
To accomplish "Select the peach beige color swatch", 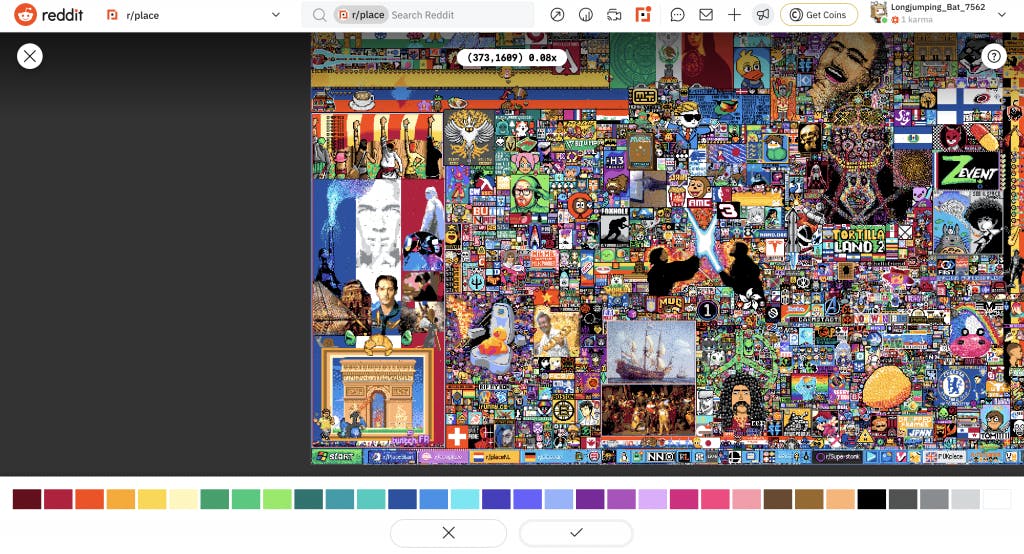I will pos(840,499).
